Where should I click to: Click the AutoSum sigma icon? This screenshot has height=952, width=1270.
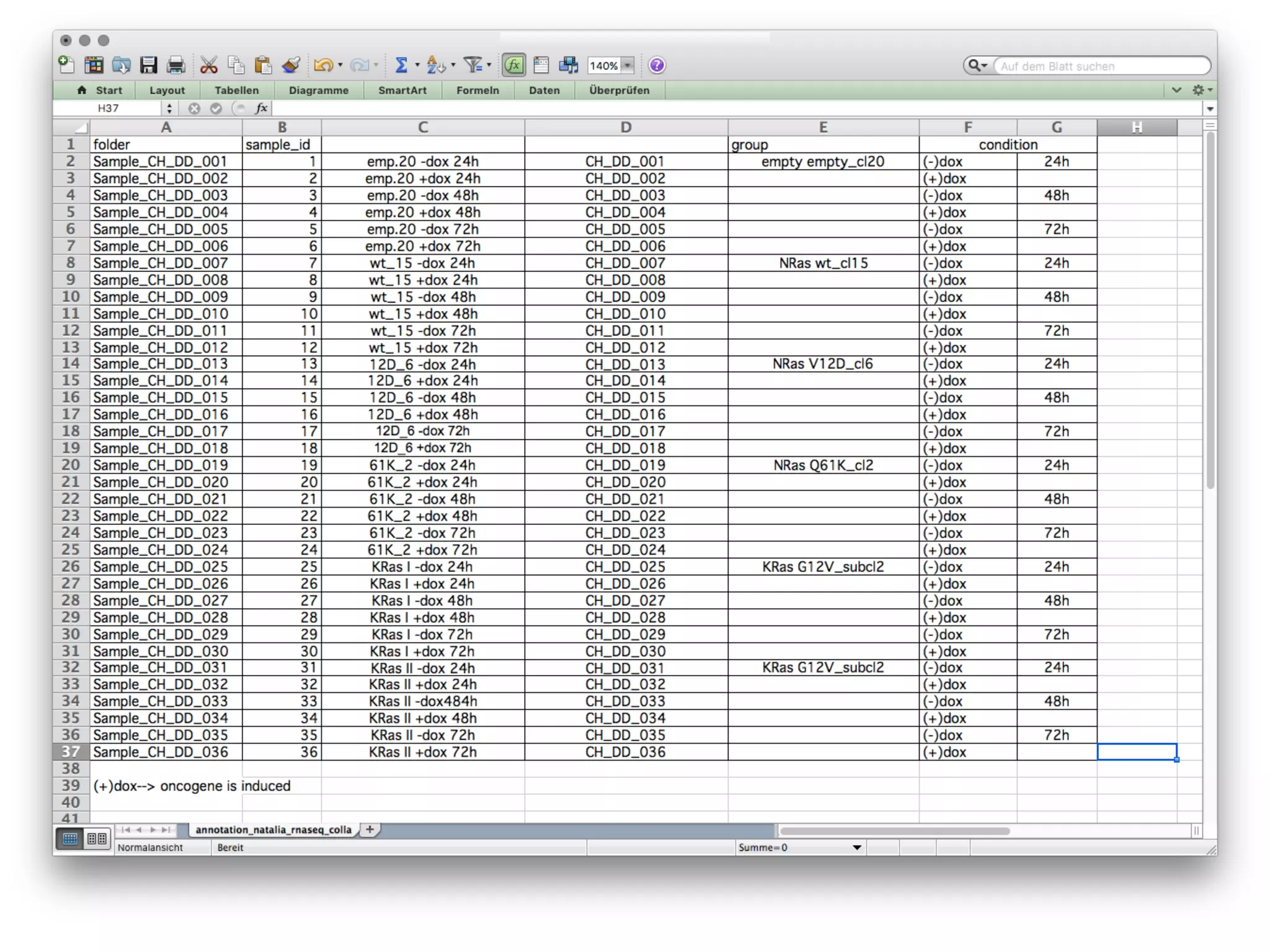[x=401, y=65]
